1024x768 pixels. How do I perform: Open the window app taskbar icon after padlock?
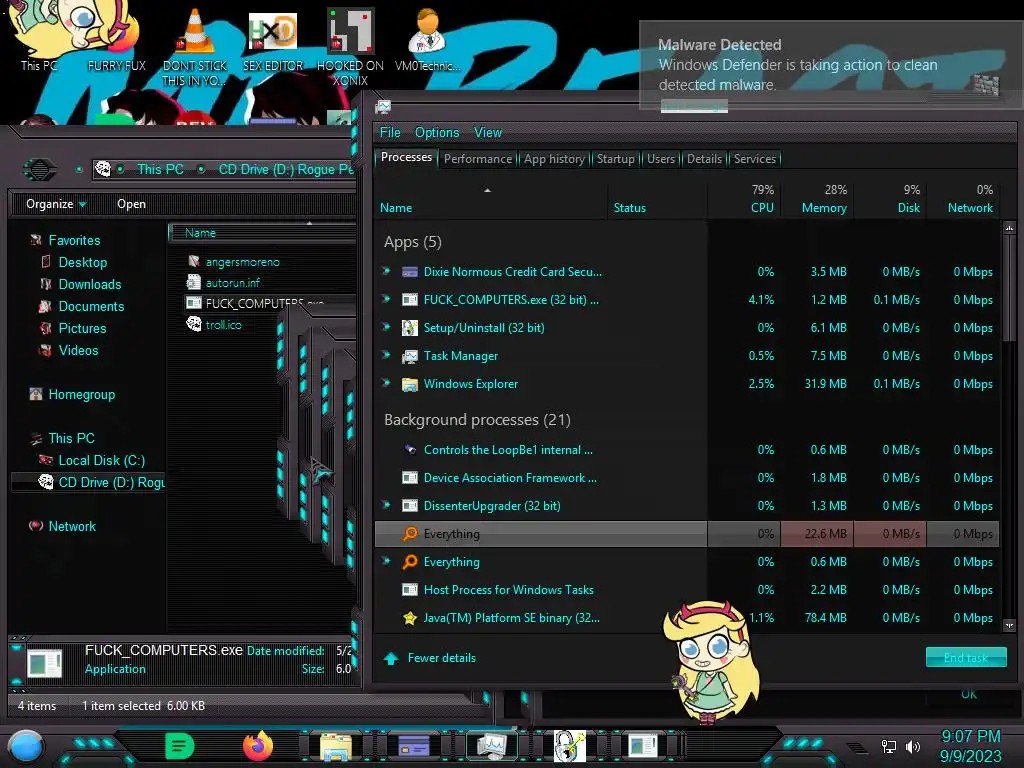click(x=643, y=746)
